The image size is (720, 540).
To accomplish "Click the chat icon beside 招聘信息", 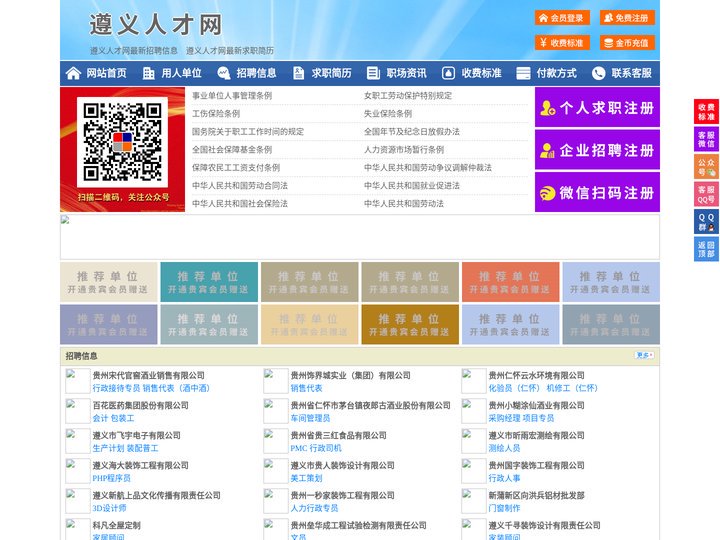I will pyautogui.click(x=223, y=73).
